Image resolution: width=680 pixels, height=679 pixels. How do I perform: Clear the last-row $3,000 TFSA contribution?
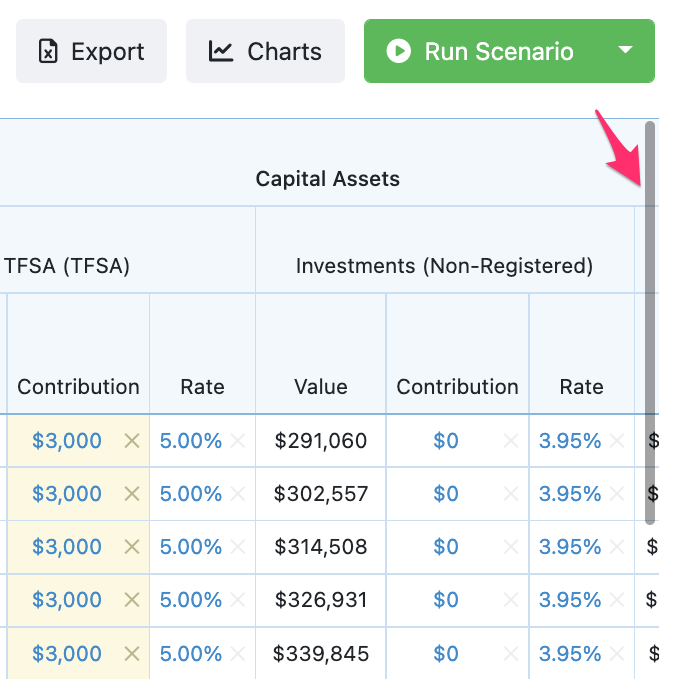(131, 654)
